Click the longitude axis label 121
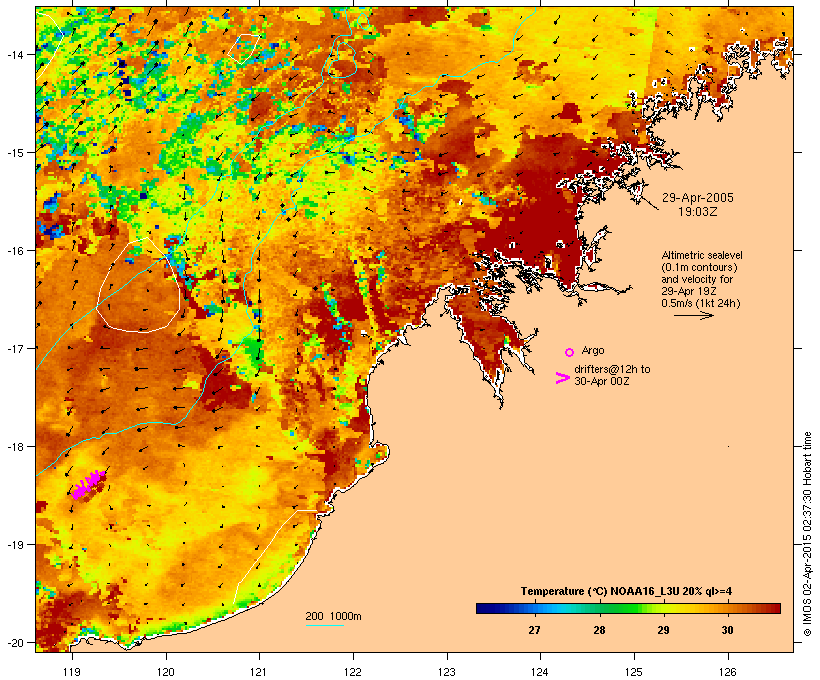Screen dimensions: 820x680 (x=259, y=672)
